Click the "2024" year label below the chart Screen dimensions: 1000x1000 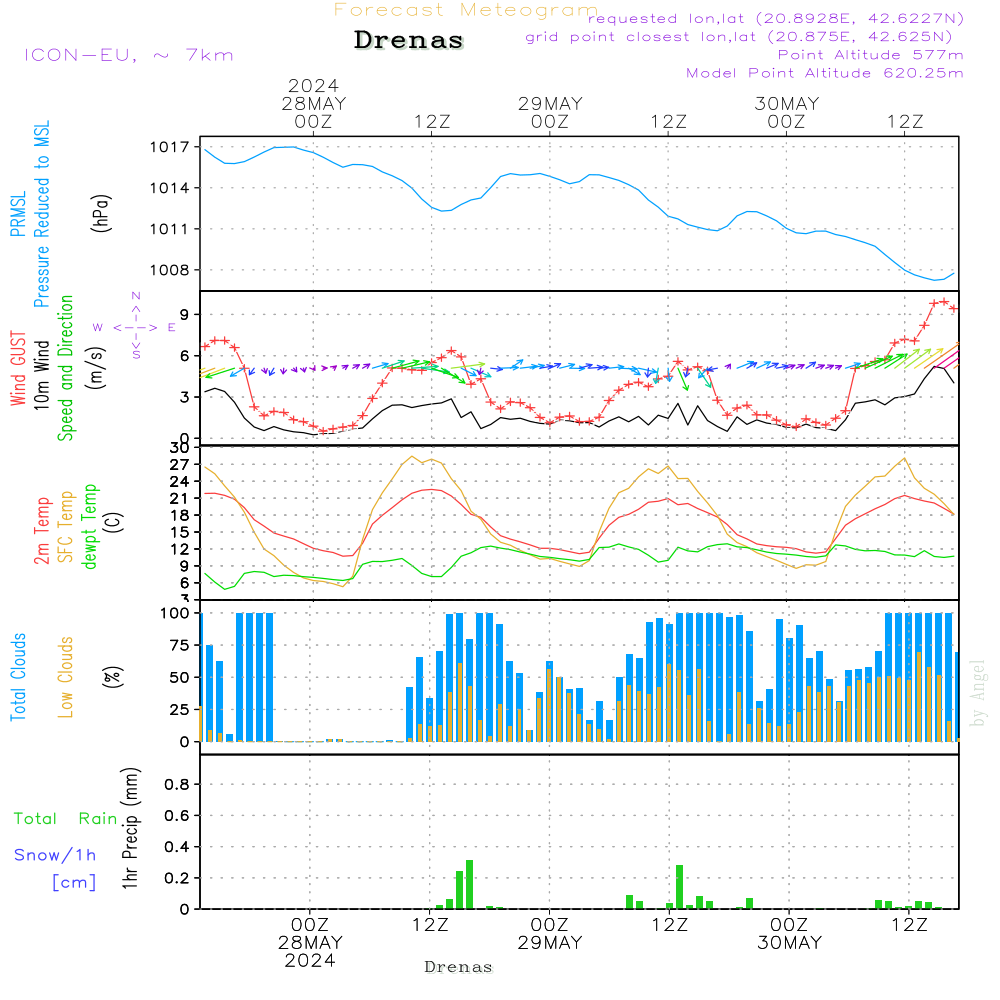(310, 960)
